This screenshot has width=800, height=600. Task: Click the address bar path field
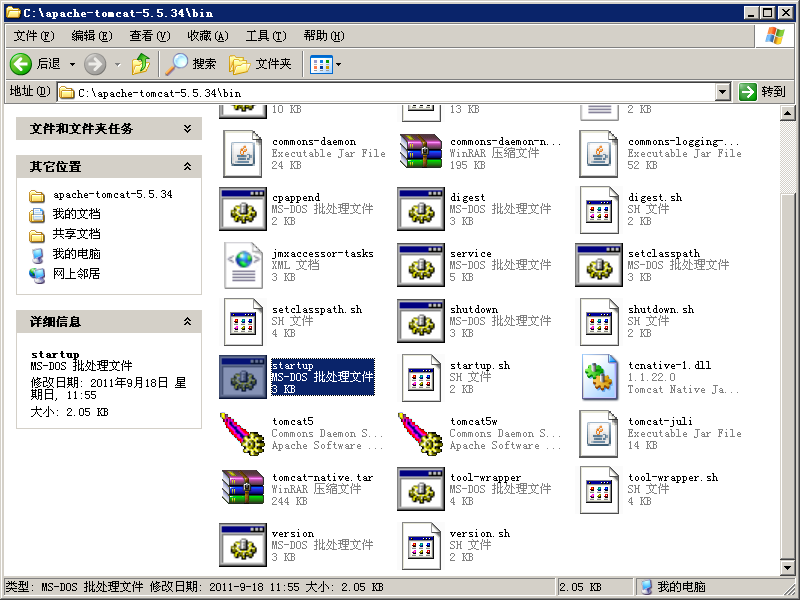tap(386, 92)
